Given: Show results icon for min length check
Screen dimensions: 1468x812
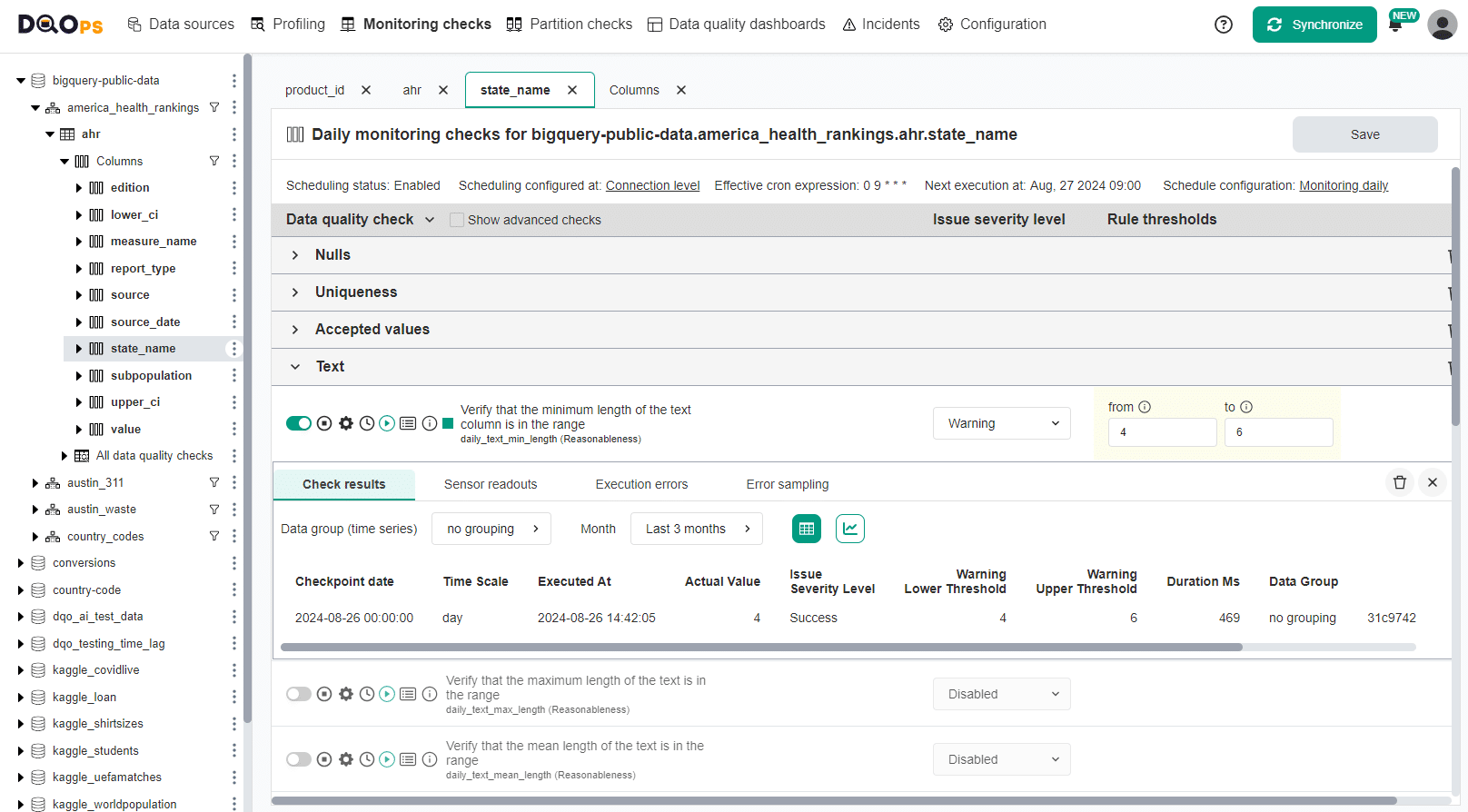Looking at the screenshot, I should pos(408,423).
